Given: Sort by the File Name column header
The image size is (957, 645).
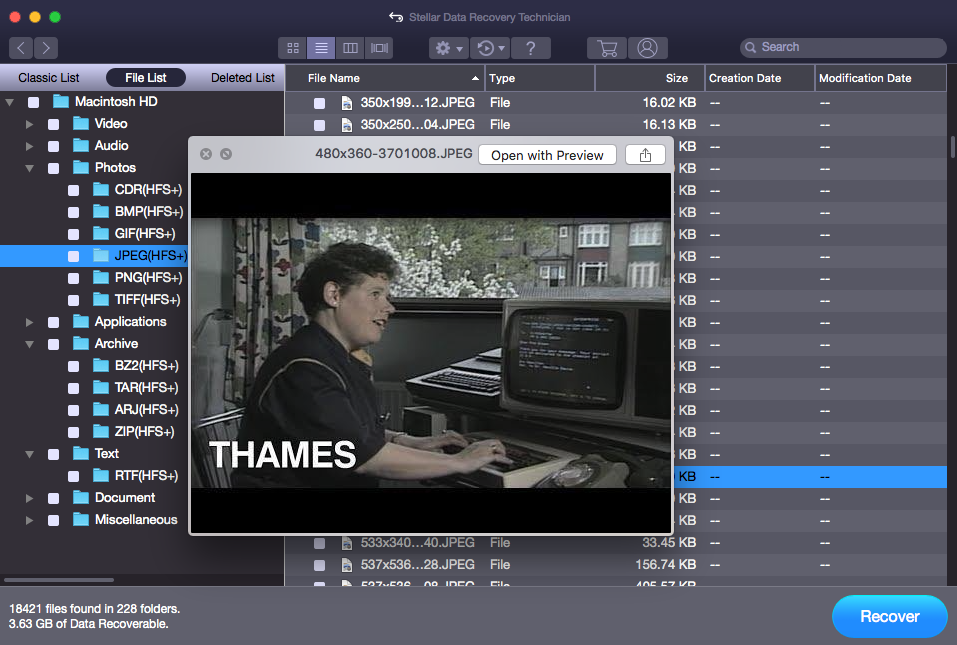Looking at the screenshot, I should click(x=385, y=78).
